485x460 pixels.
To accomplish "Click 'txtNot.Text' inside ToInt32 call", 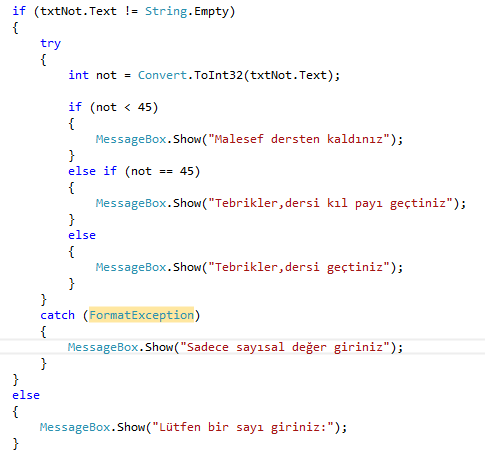I will point(288,75).
